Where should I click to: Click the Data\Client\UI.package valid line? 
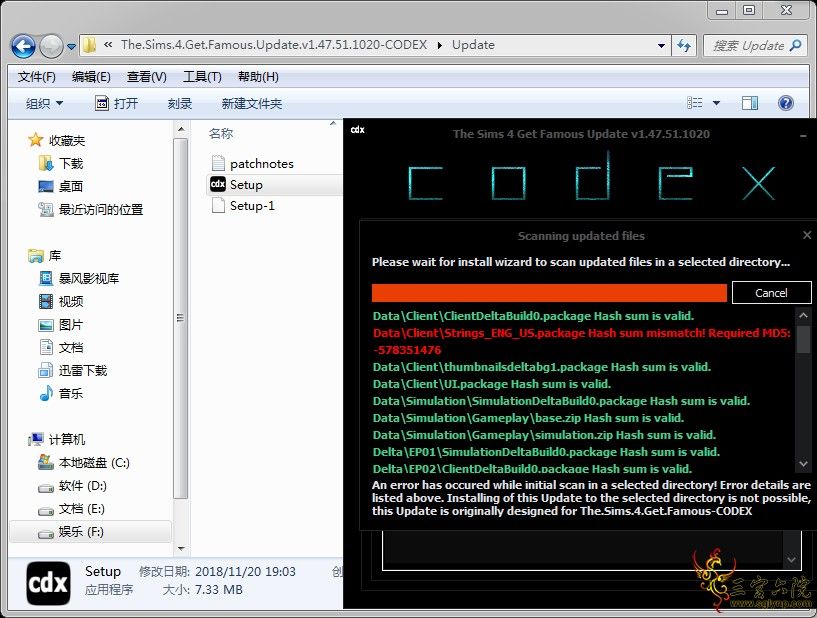point(492,384)
